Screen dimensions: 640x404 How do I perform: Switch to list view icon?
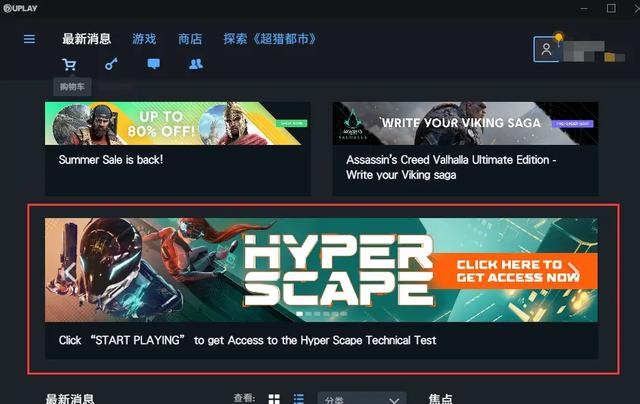pos(299,399)
